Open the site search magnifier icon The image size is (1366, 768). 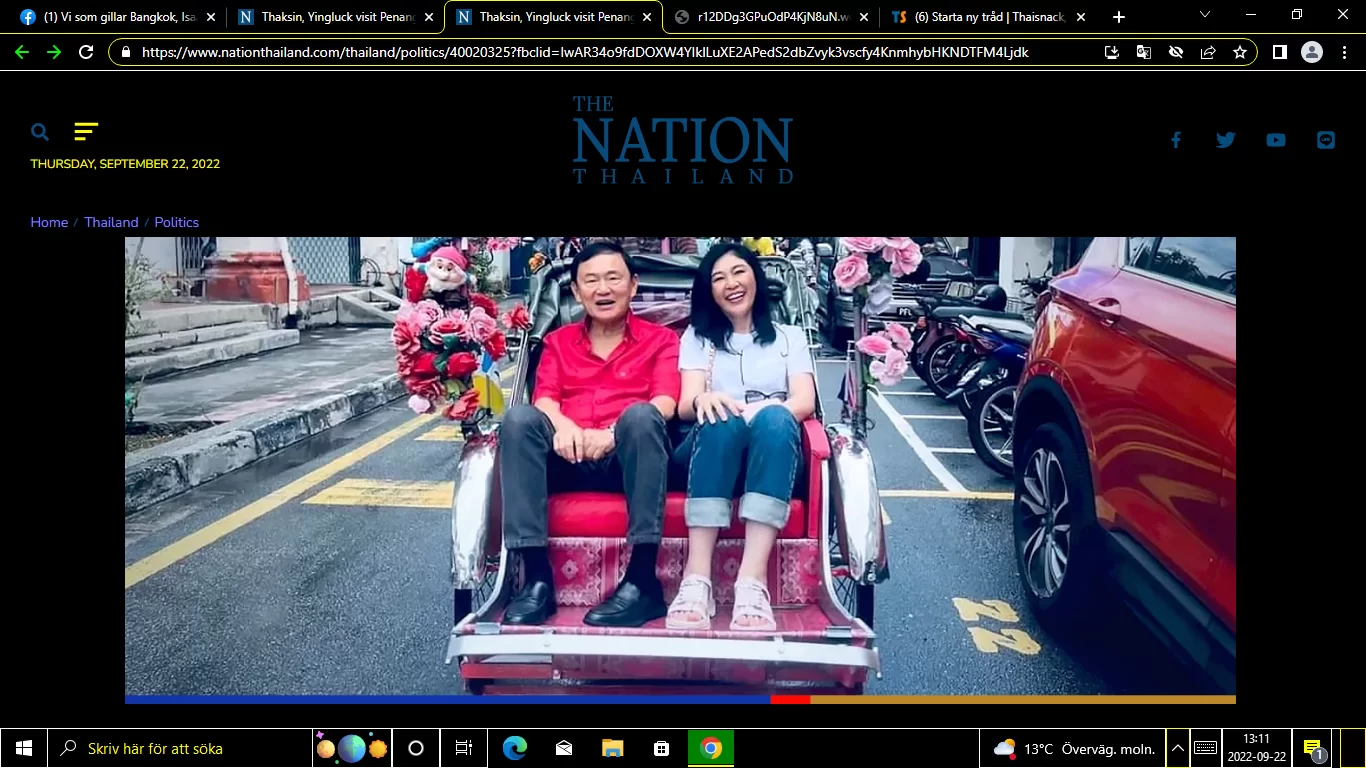point(40,132)
